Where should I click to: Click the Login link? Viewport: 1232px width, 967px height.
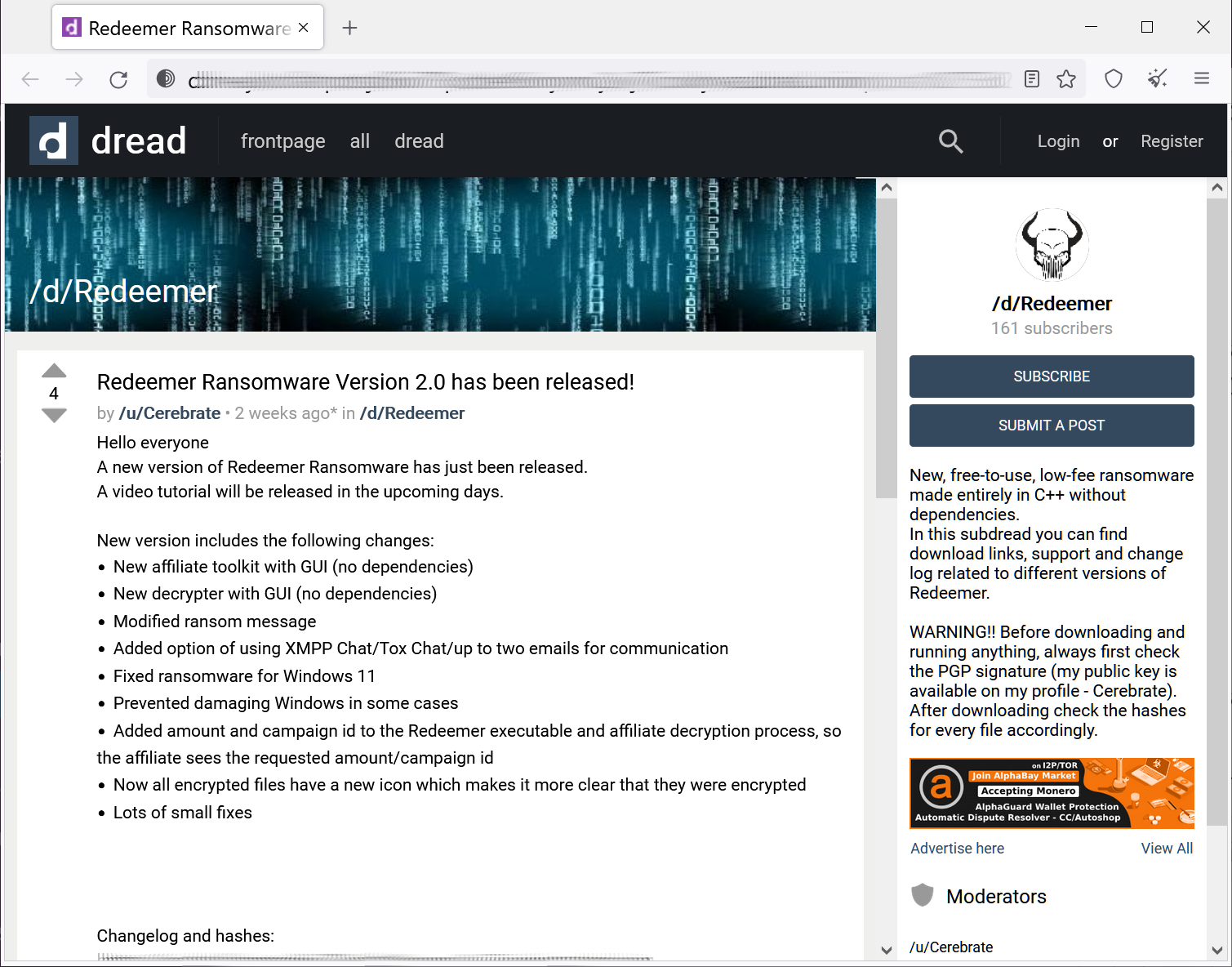coord(1058,141)
